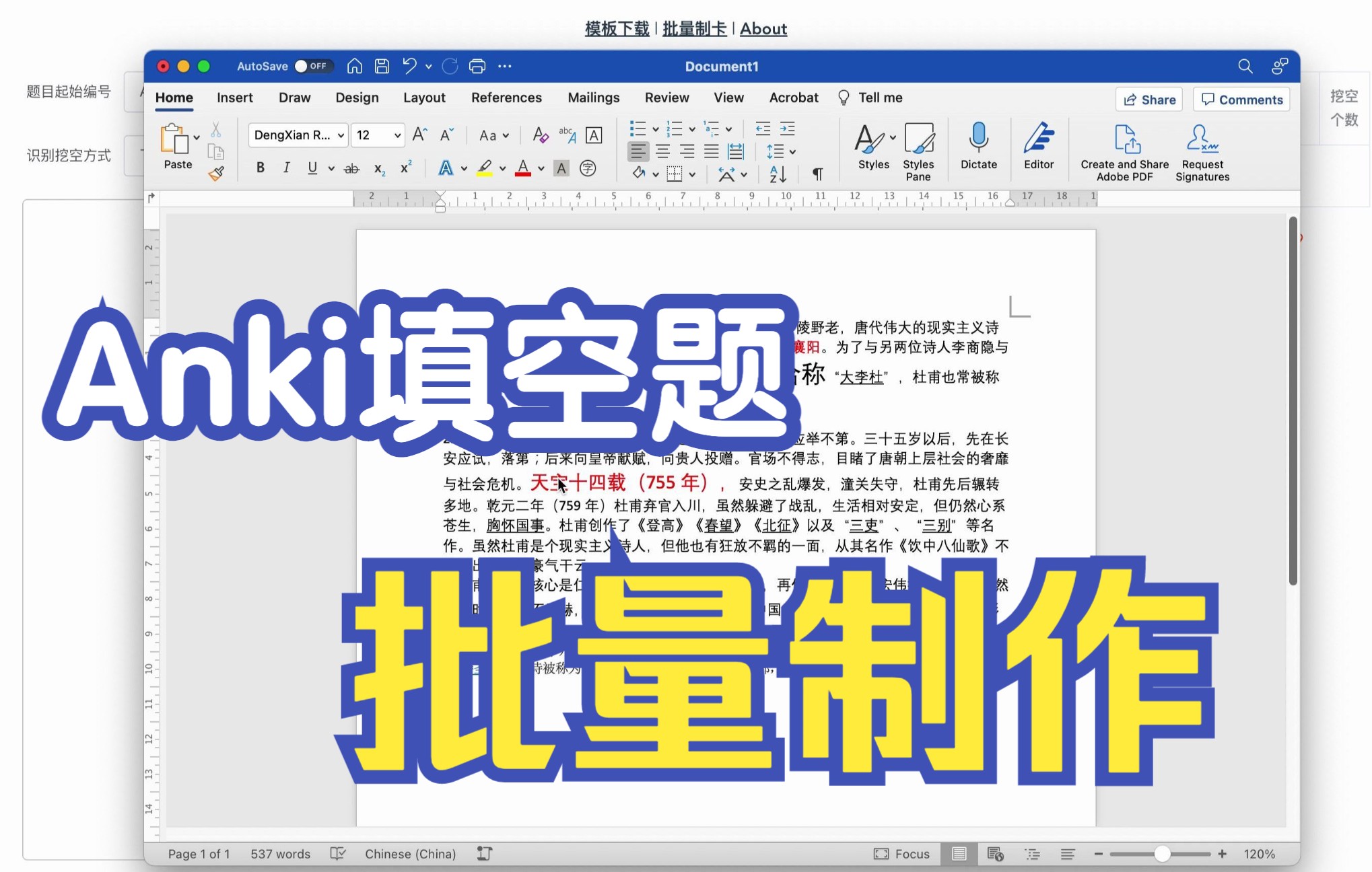
Task: Open the Styles gallery
Action: coord(874,147)
